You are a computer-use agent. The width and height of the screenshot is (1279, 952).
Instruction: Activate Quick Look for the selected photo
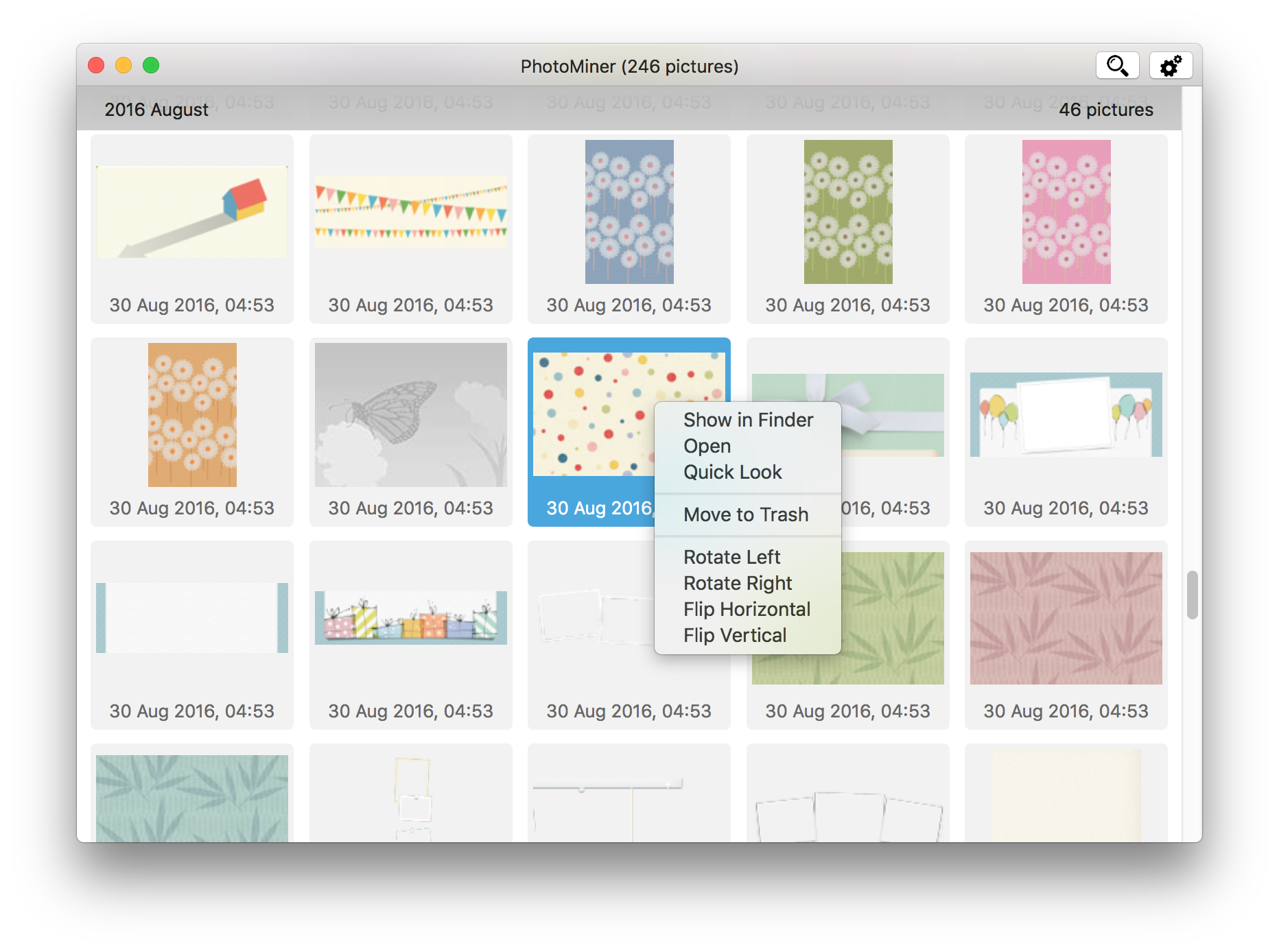point(732,472)
